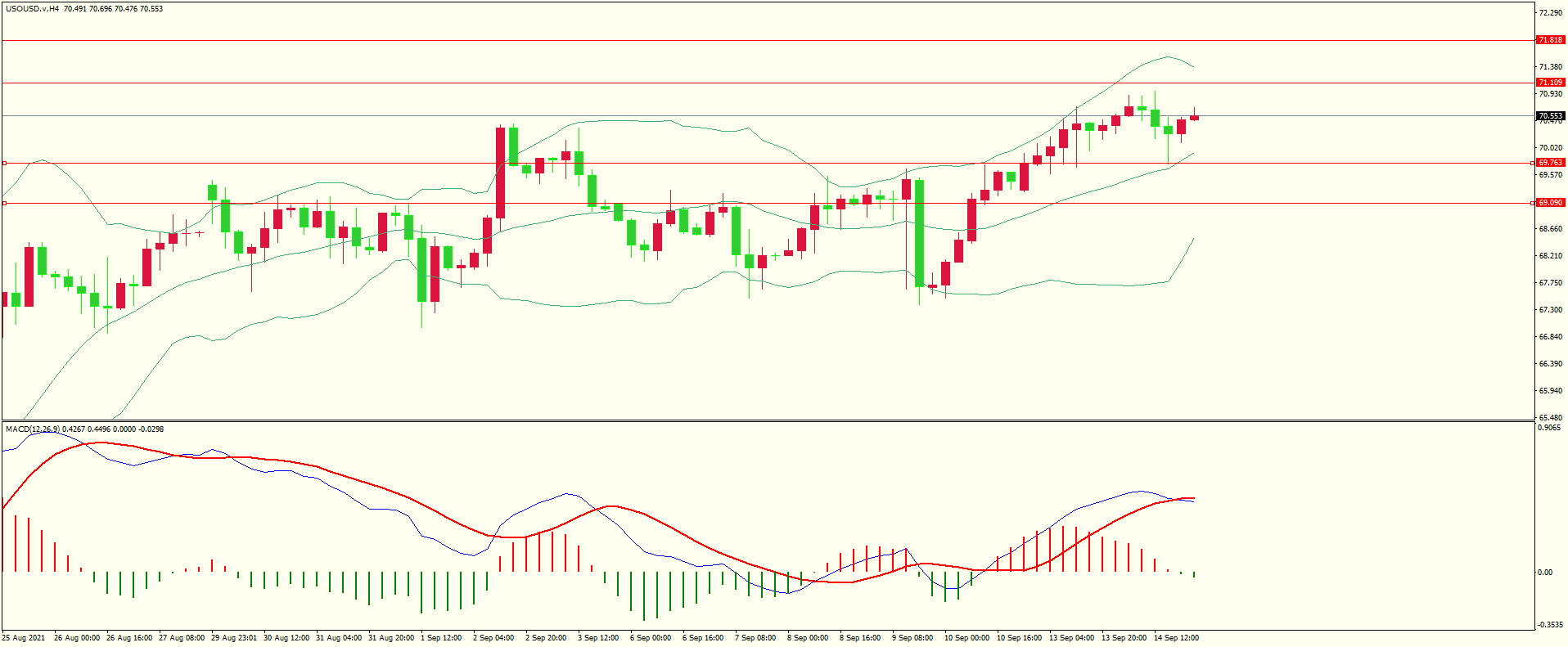Click the 10 Sep 16:00 time label
This screenshot has height=647, width=1568.
(1020, 638)
